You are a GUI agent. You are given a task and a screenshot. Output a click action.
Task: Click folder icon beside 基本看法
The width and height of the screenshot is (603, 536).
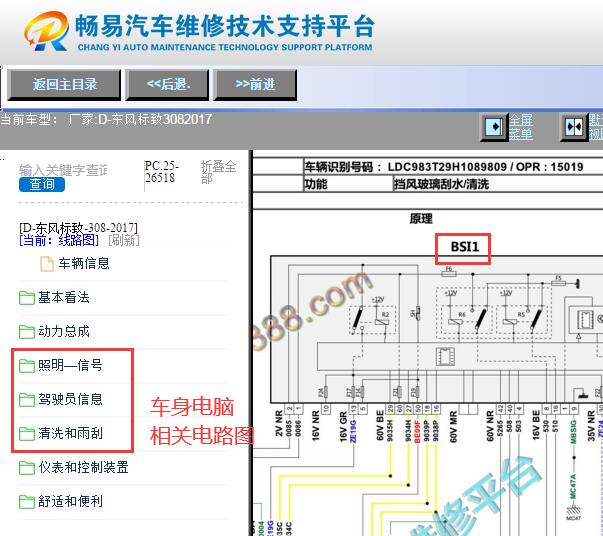27,298
